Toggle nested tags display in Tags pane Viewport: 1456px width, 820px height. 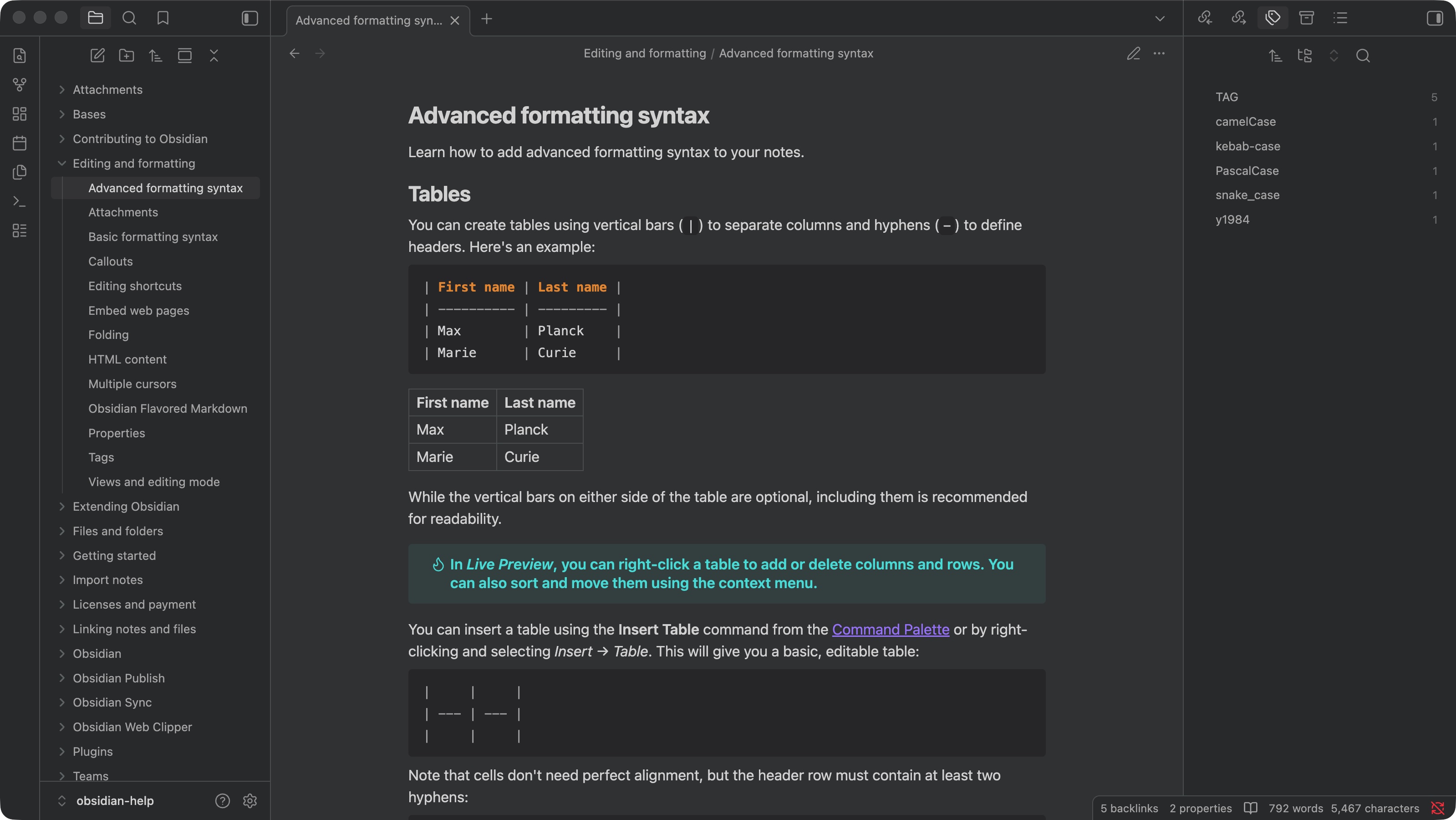tap(1304, 56)
